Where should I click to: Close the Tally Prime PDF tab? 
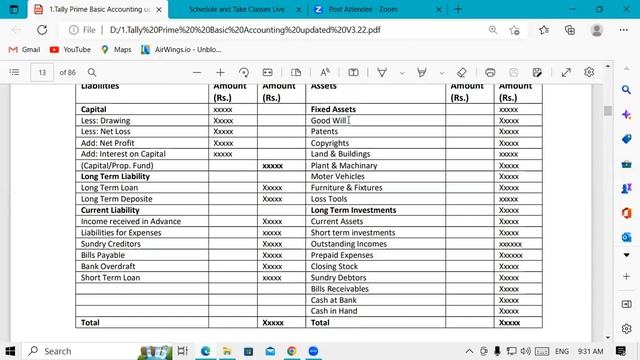[x=159, y=9]
